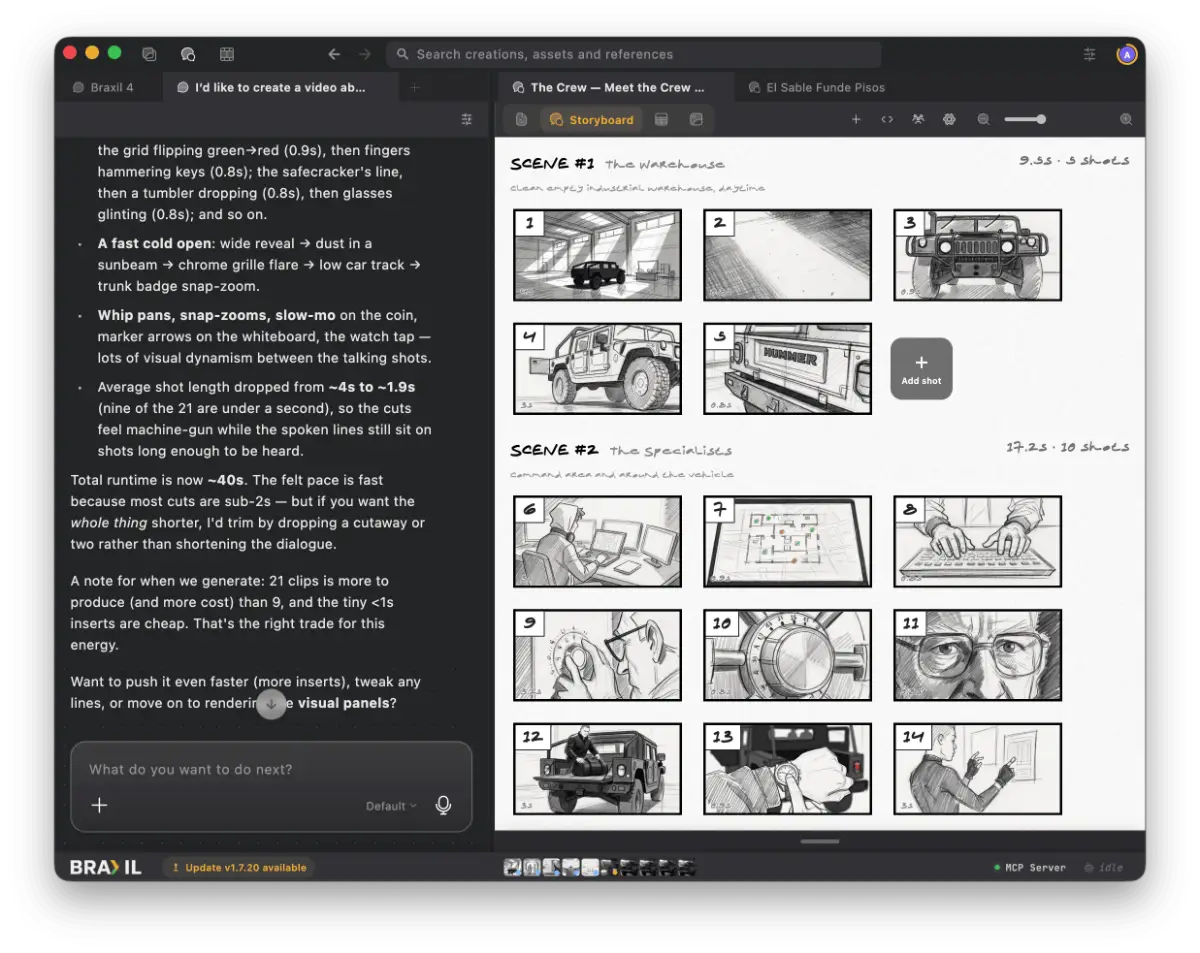The image size is (1200, 953).
Task: Click the '9.5s · 5 shots' scene summary
Action: (x=1074, y=160)
